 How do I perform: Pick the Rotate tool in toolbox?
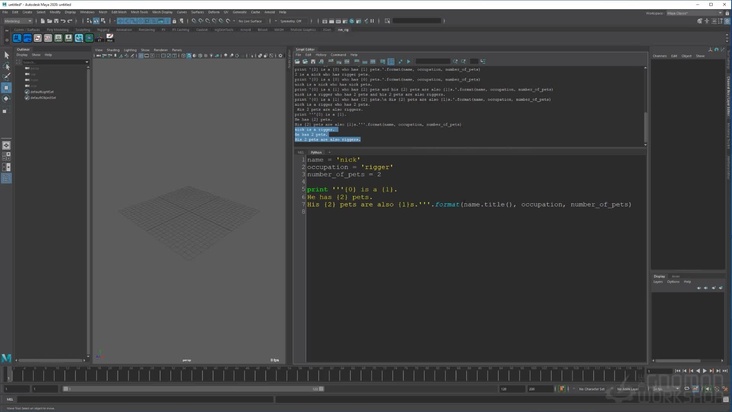7,98
